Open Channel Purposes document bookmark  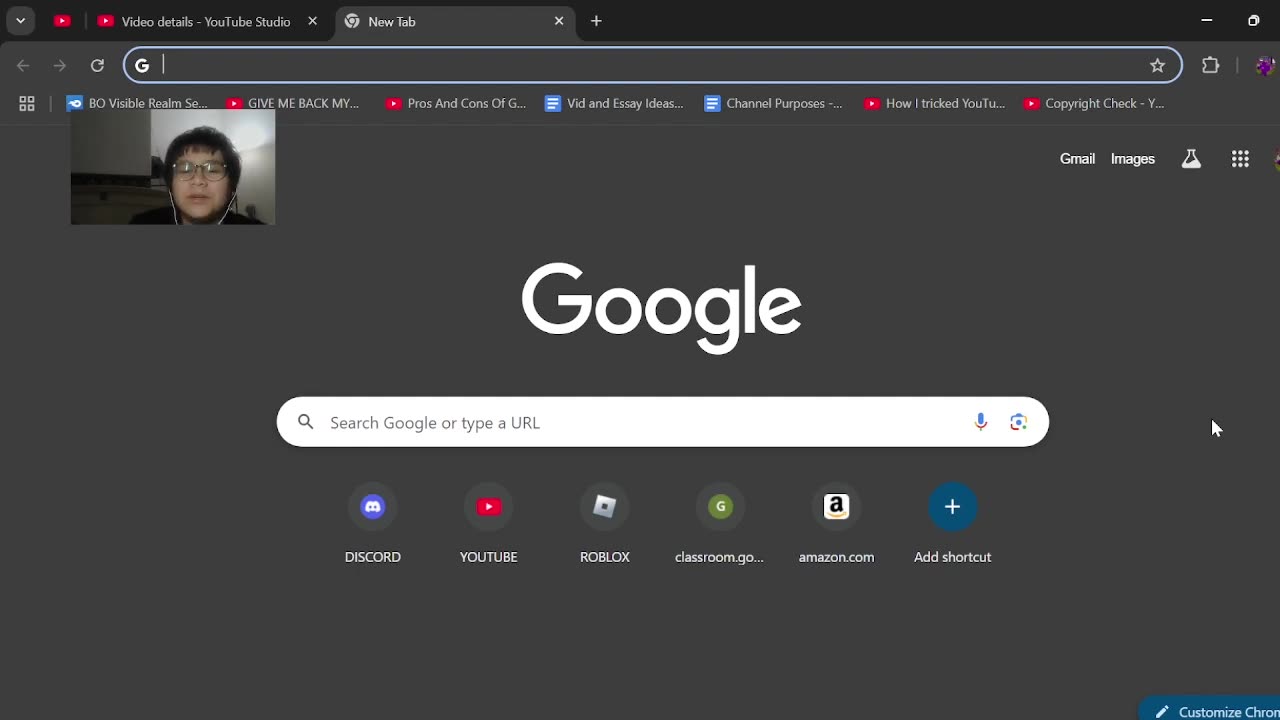(773, 103)
